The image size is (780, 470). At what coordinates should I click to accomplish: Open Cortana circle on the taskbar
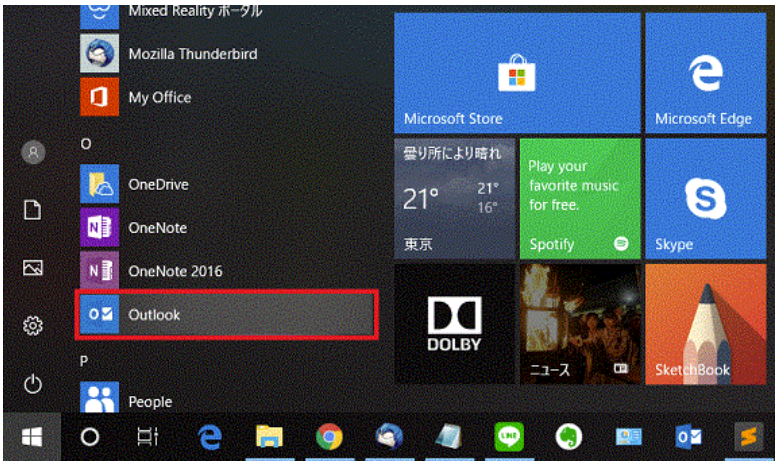point(90,437)
